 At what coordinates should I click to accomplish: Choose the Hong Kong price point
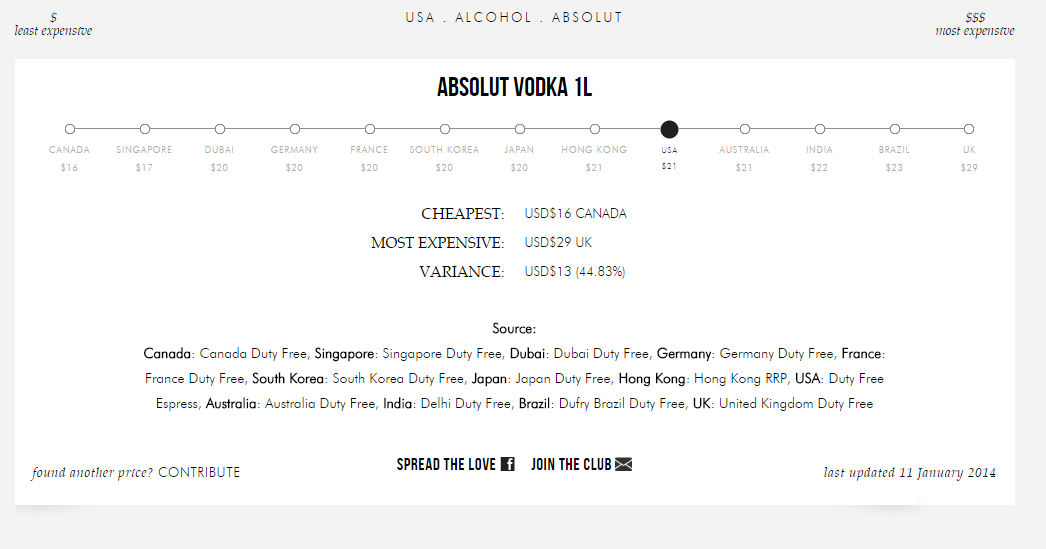point(595,129)
